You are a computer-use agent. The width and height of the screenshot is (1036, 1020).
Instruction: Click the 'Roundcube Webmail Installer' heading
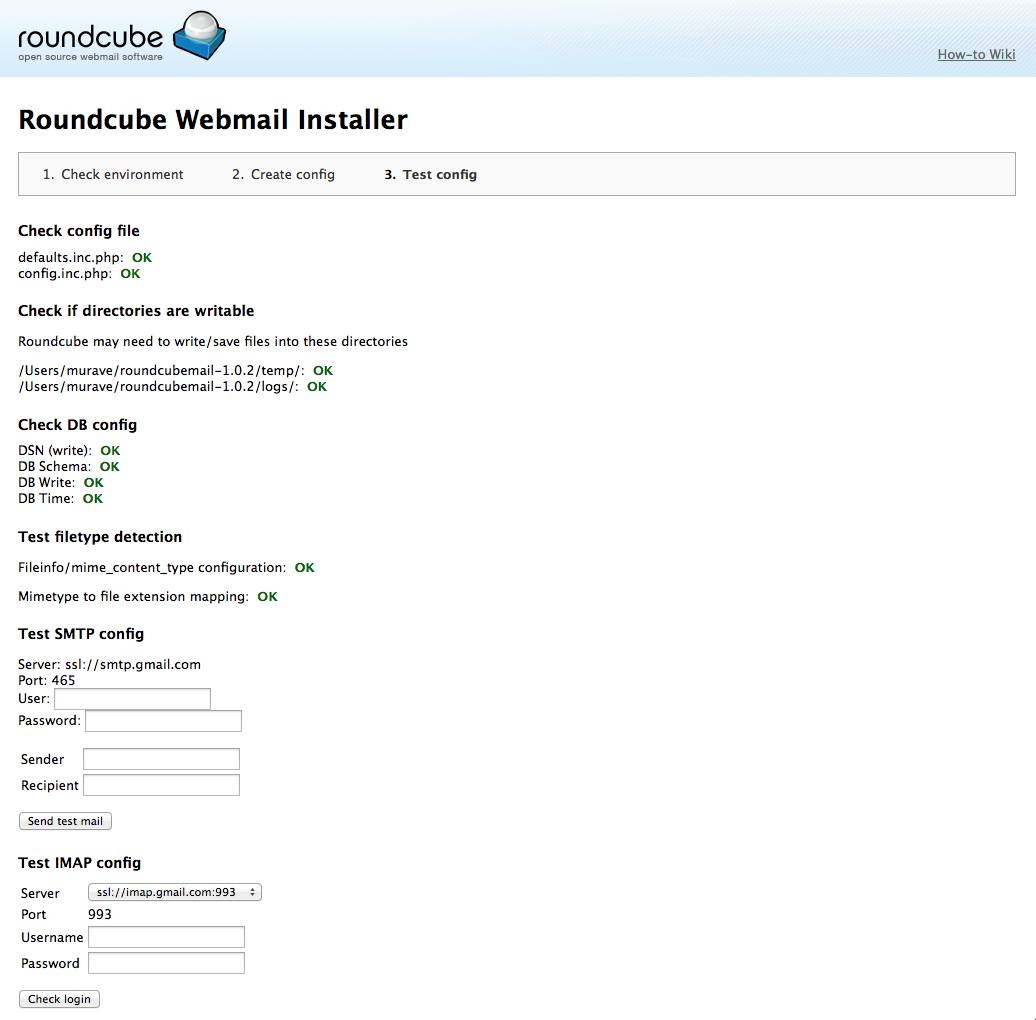(x=213, y=120)
